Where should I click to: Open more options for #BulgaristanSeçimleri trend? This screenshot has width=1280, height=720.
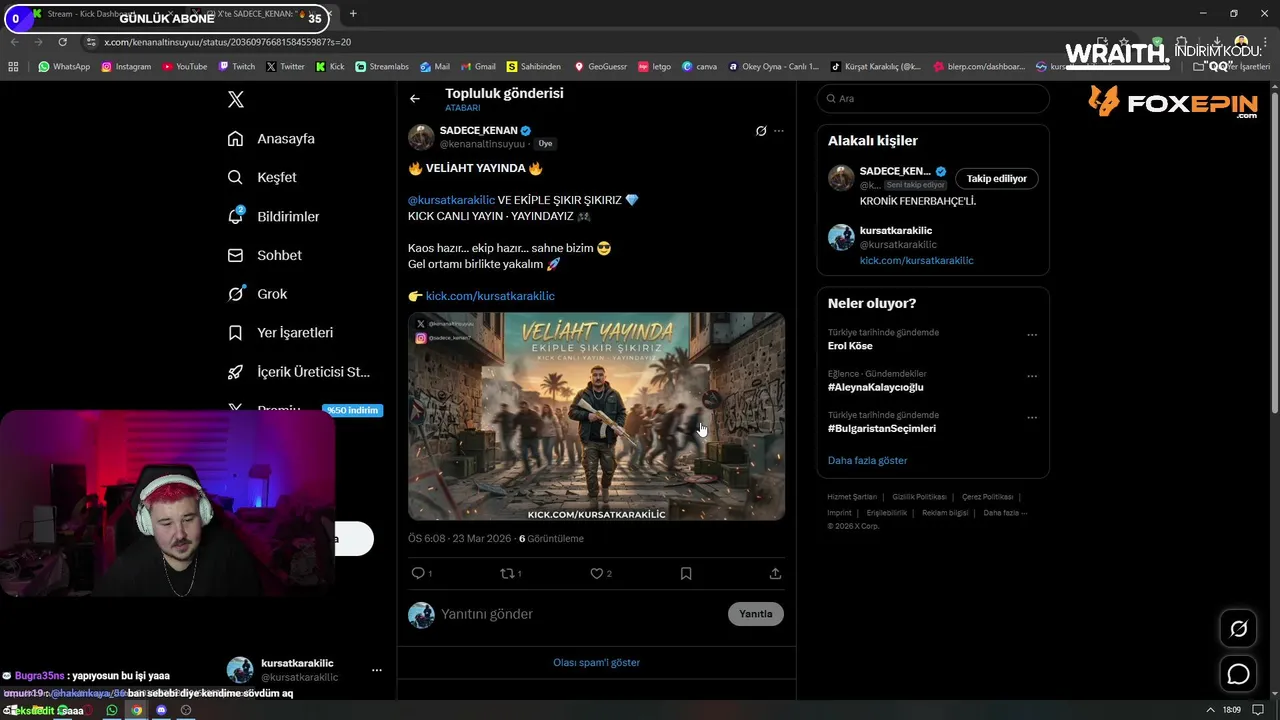pos(1032,417)
